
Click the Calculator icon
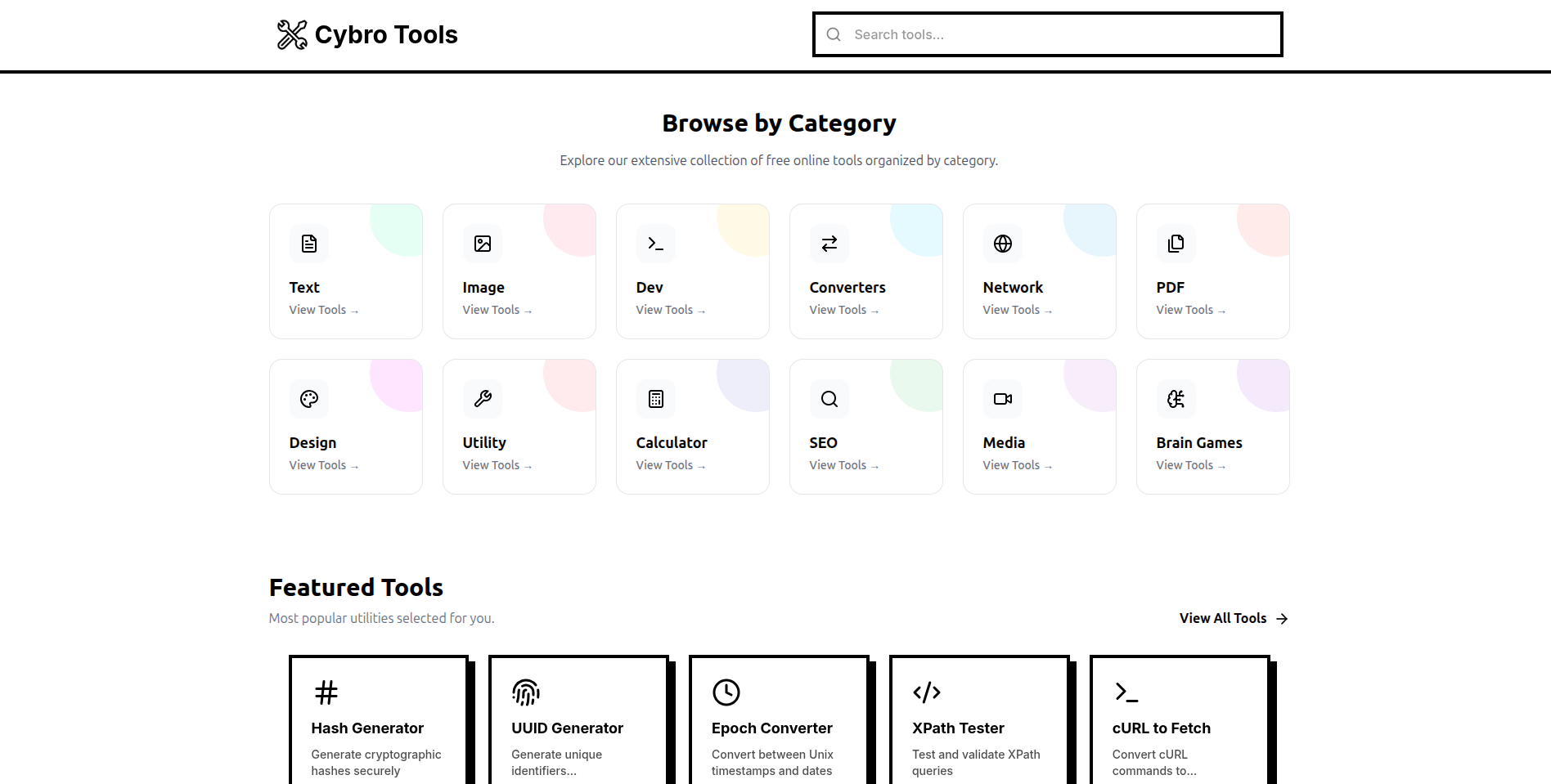point(655,399)
